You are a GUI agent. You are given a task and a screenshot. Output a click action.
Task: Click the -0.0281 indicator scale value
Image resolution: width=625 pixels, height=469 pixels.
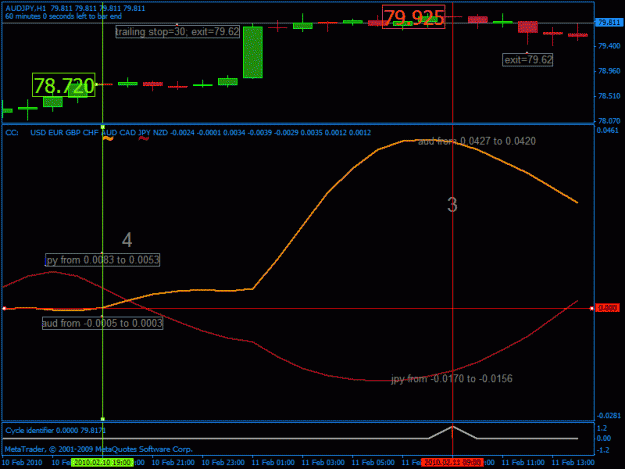click(609, 415)
